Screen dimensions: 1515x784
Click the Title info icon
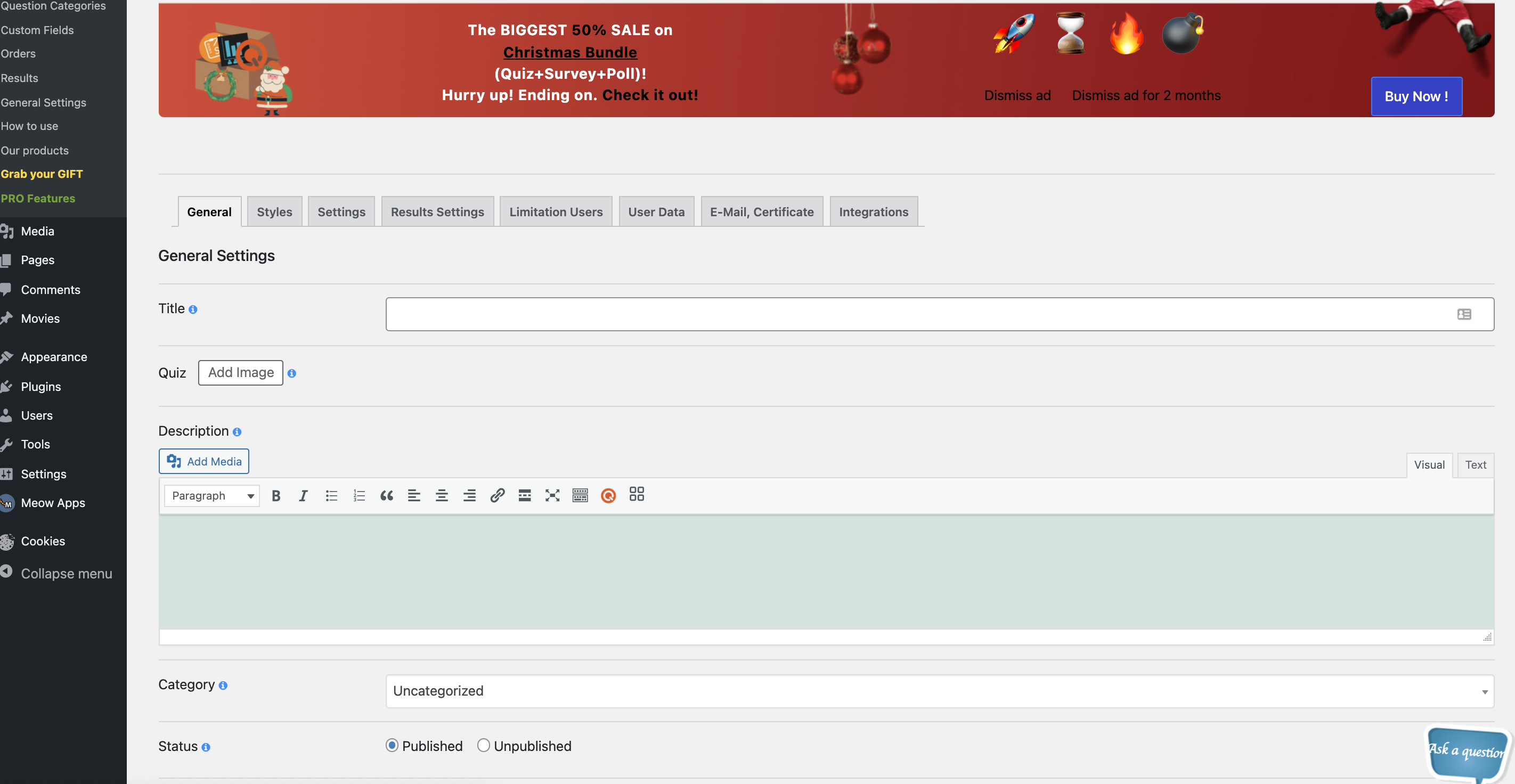(x=193, y=309)
